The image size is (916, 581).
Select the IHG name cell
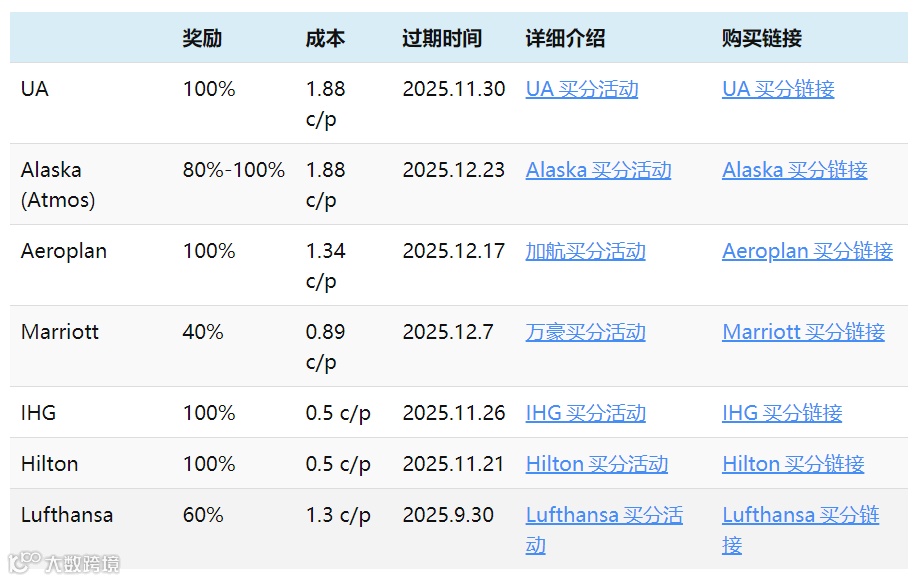(39, 413)
